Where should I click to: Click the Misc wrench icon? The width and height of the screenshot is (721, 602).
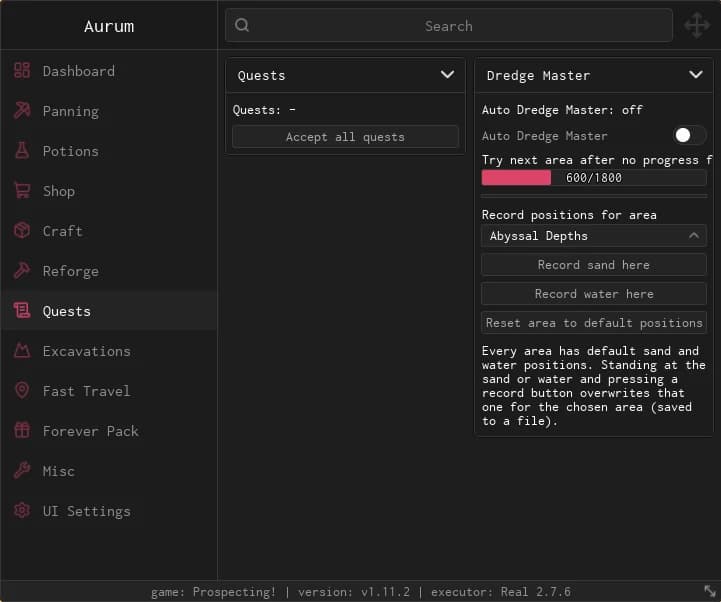(x=22, y=470)
